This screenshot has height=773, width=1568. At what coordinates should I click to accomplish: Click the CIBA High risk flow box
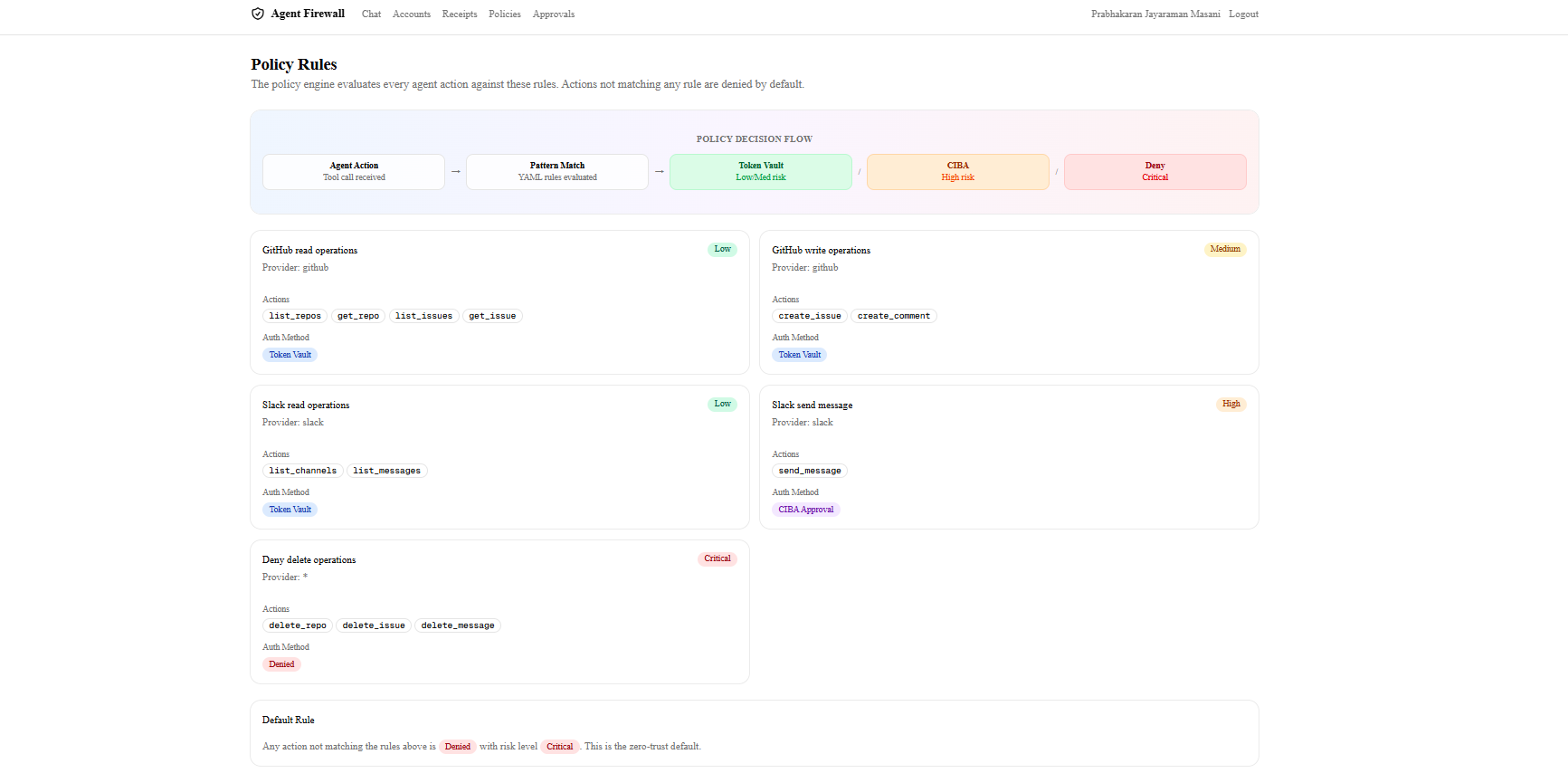(958, 172)
